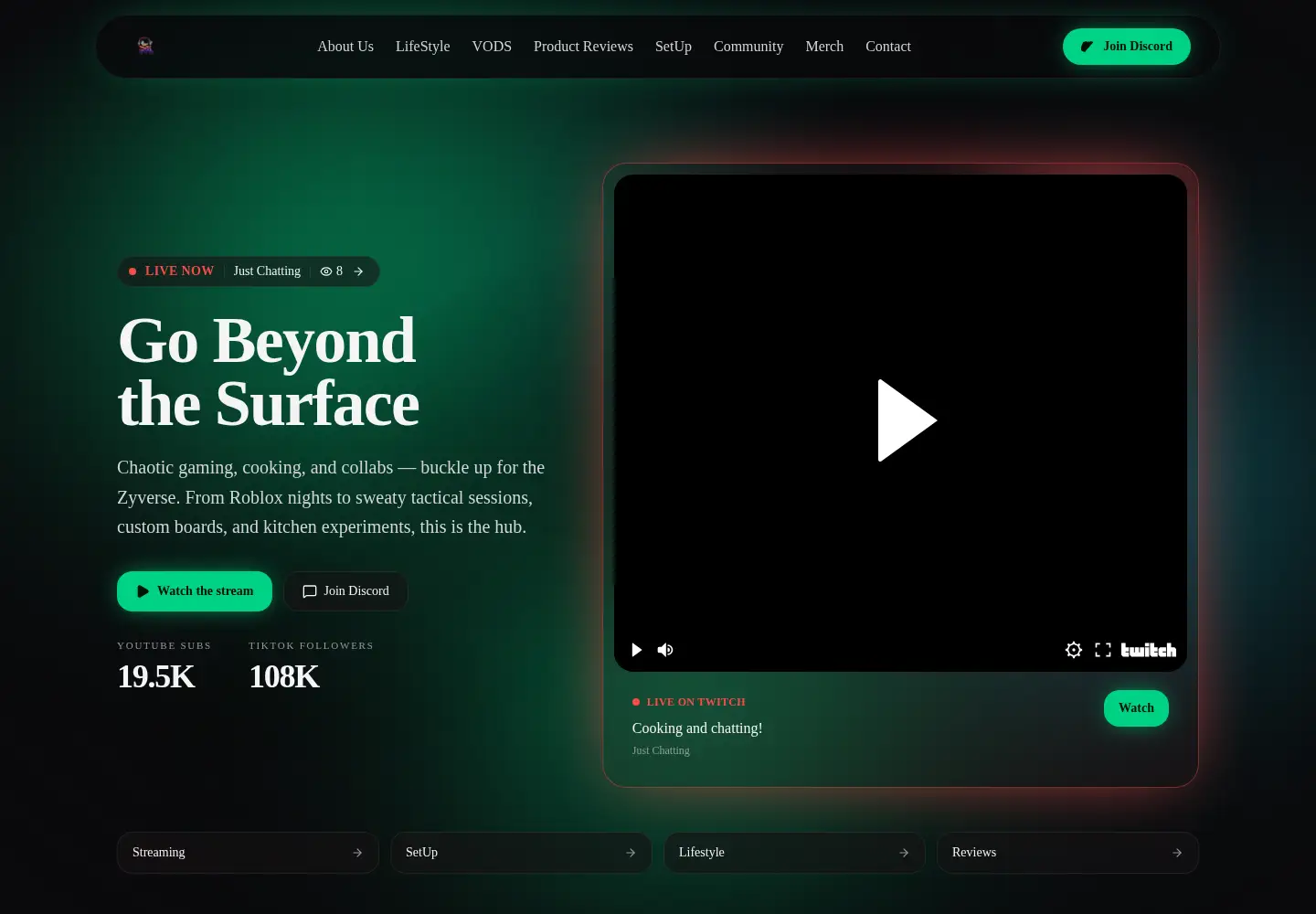The height and width of the screenshot is (914, 1316).
Task: Open the SetUp nav link in the header
Action: [674, 47]
